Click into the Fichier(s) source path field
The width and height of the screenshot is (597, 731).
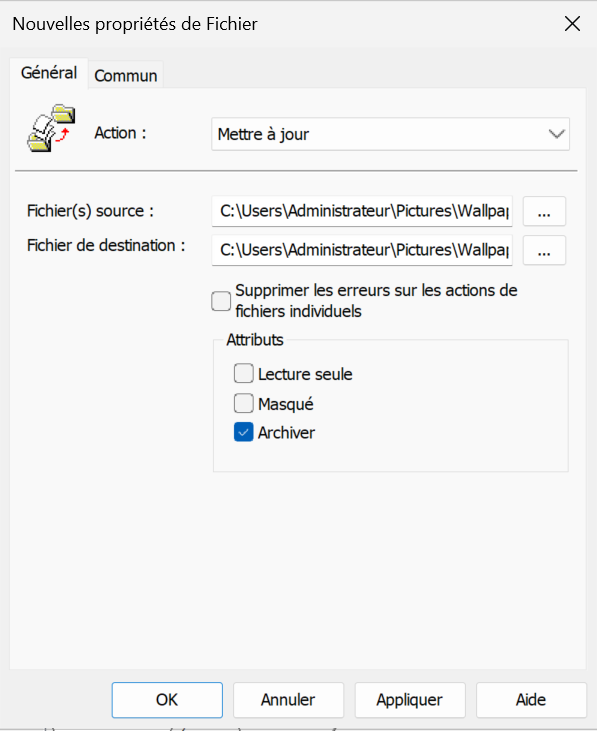pos(362,212)
